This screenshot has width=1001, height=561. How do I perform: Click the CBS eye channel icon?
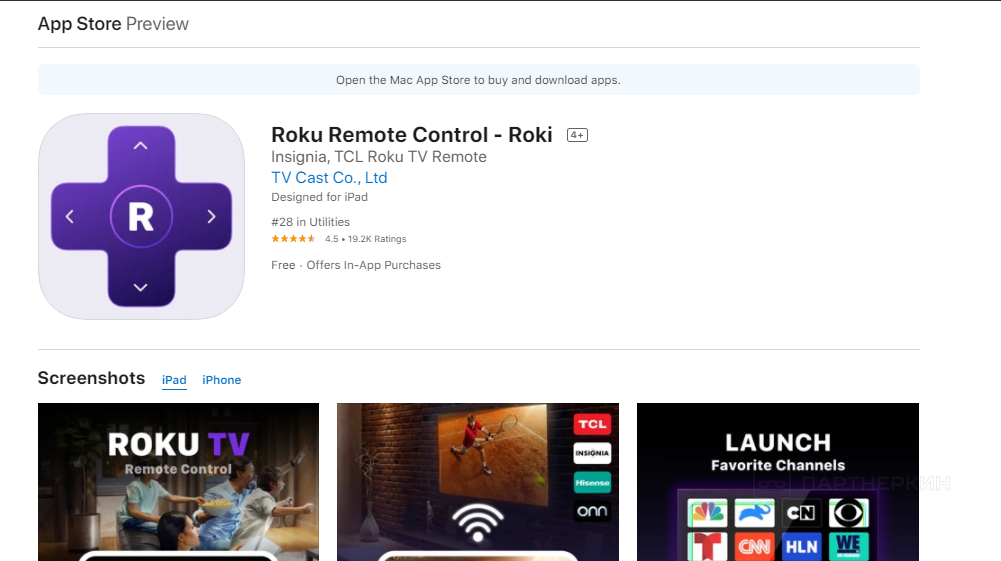(848, 512)
